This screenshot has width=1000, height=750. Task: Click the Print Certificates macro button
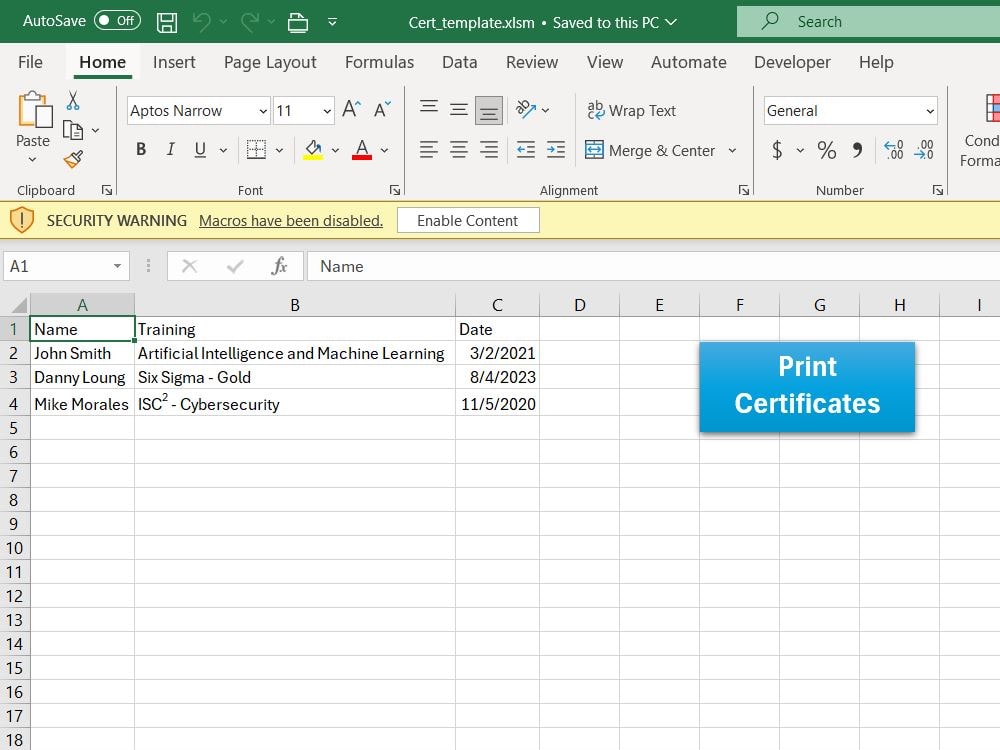[807, 386]
